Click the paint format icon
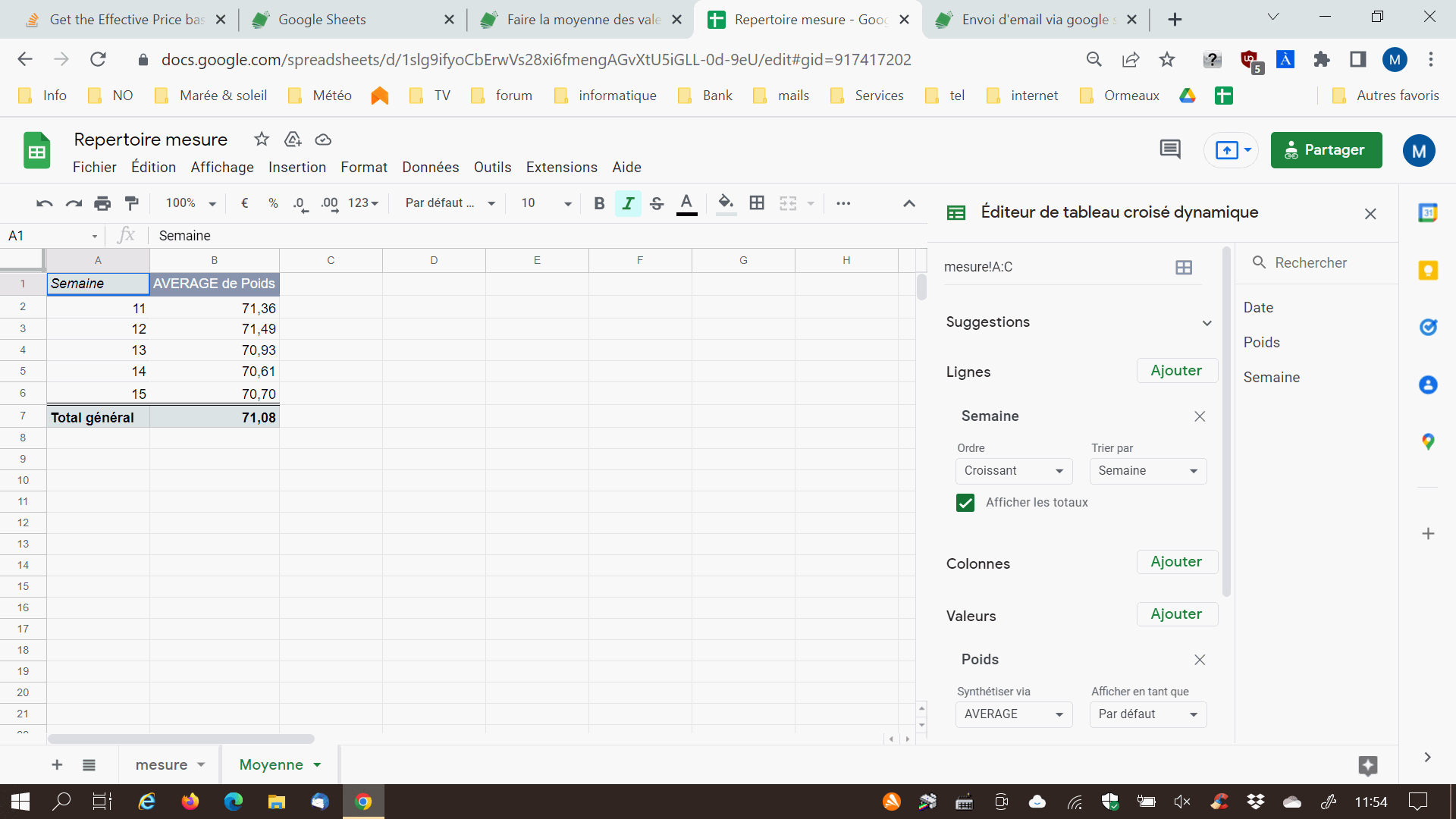Screen dimensions: 1456x819 (132, 203)
